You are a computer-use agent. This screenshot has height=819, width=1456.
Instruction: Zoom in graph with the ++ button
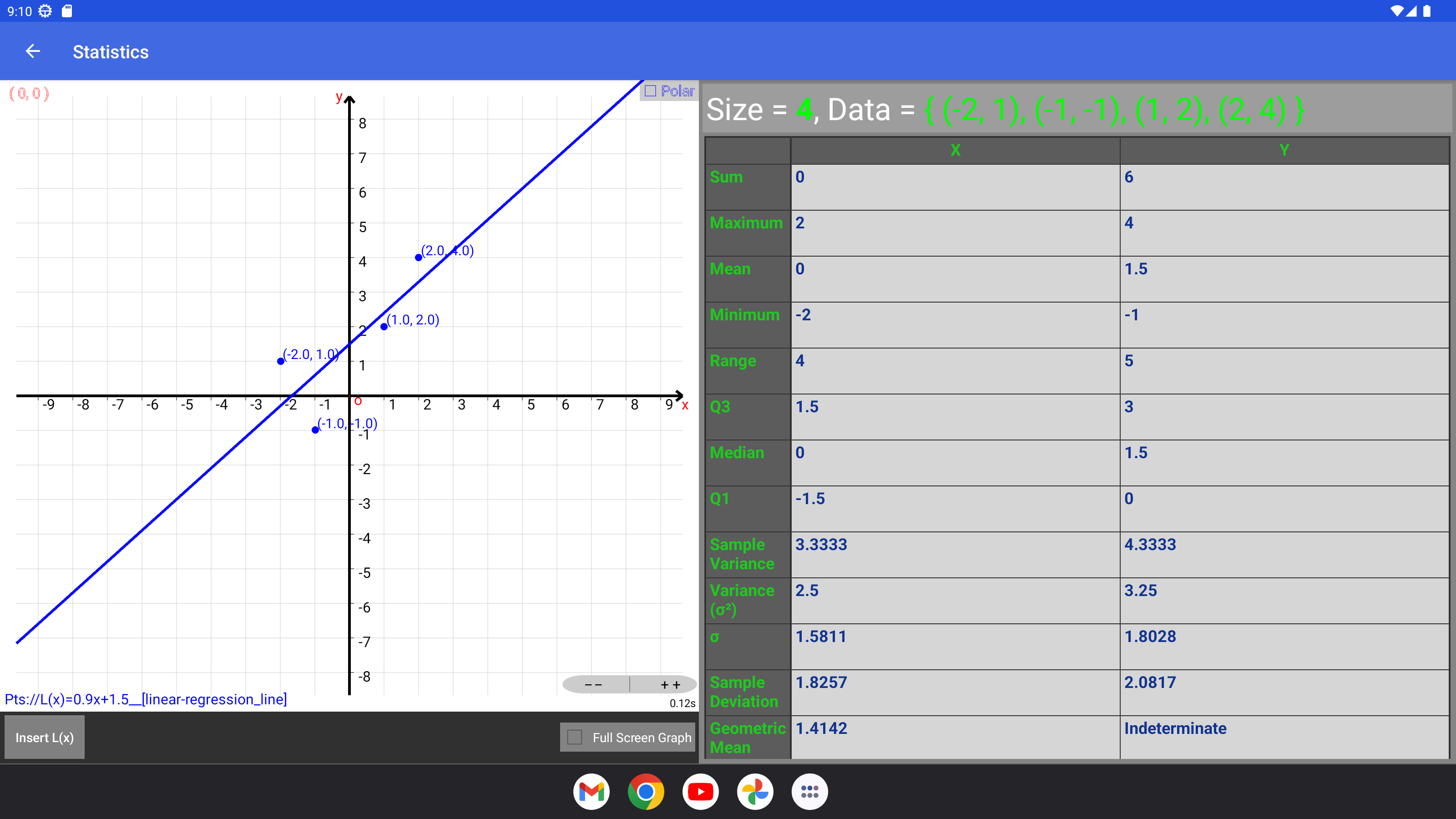pyautogui.click(x=670, y=684)
